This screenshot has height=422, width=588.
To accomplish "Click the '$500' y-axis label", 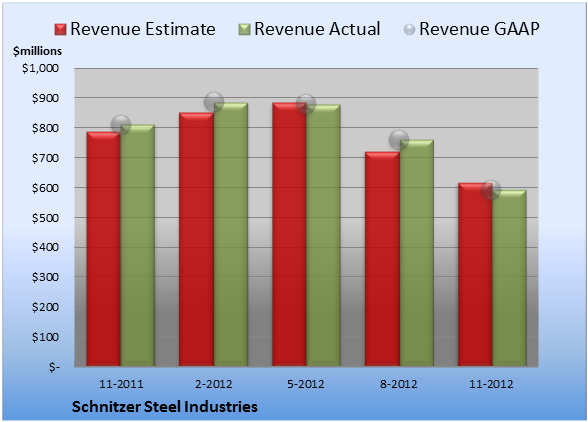I will (x=45, y=218).
